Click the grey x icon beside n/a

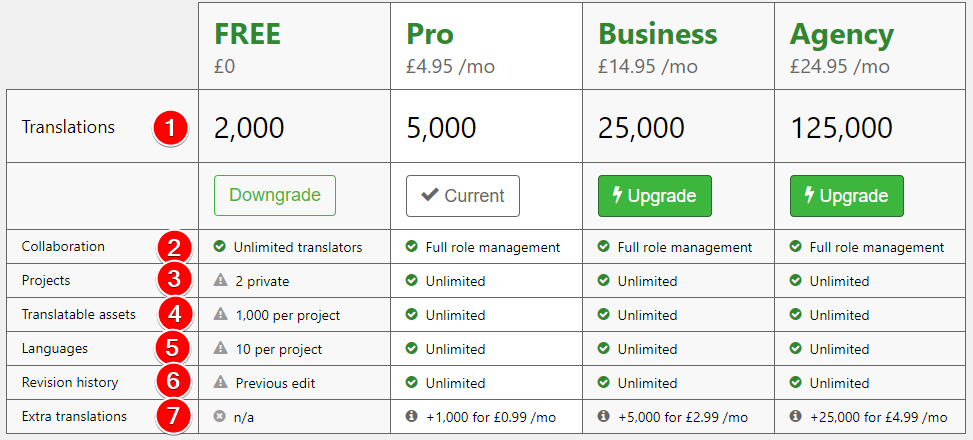tap(219, 416)
